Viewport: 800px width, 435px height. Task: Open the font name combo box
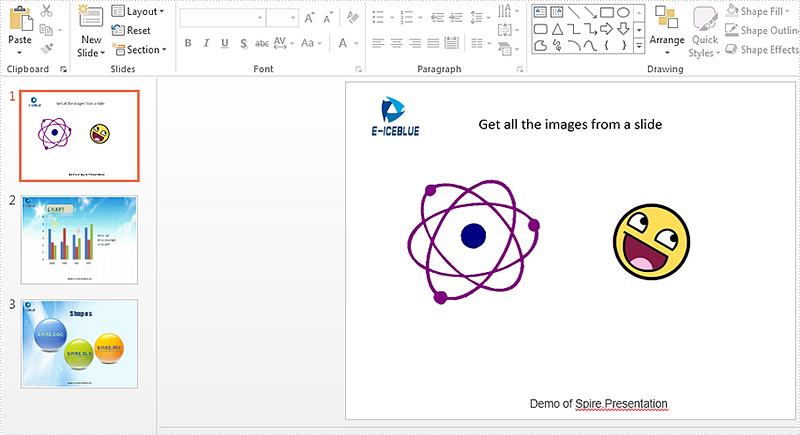point(222,18)
